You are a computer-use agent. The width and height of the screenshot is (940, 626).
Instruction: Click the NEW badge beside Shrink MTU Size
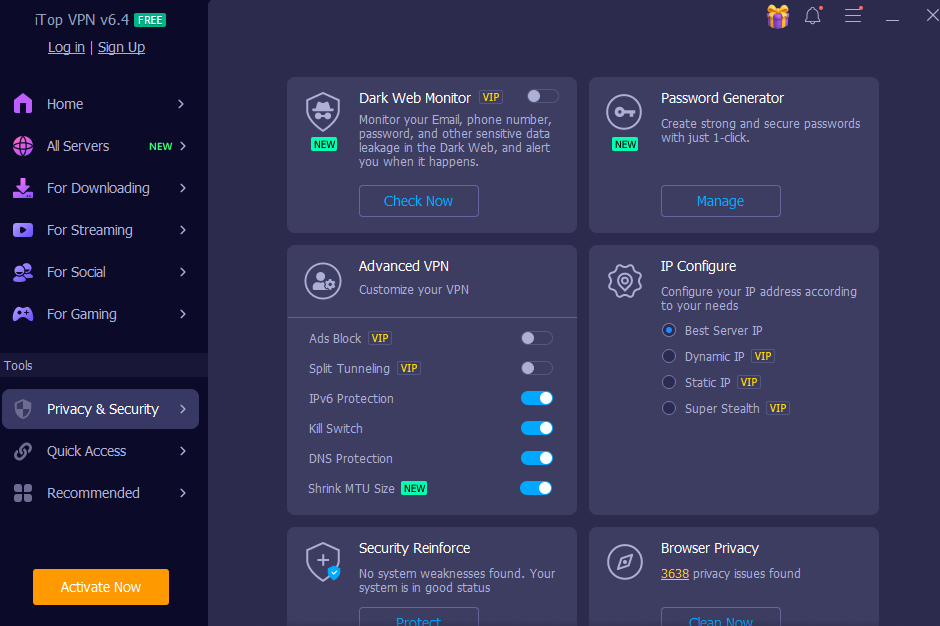(x=414, y=488)
